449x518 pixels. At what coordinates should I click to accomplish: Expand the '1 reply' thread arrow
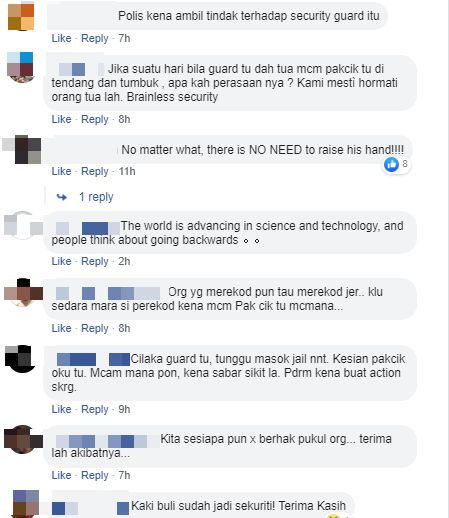click(62, 197)
